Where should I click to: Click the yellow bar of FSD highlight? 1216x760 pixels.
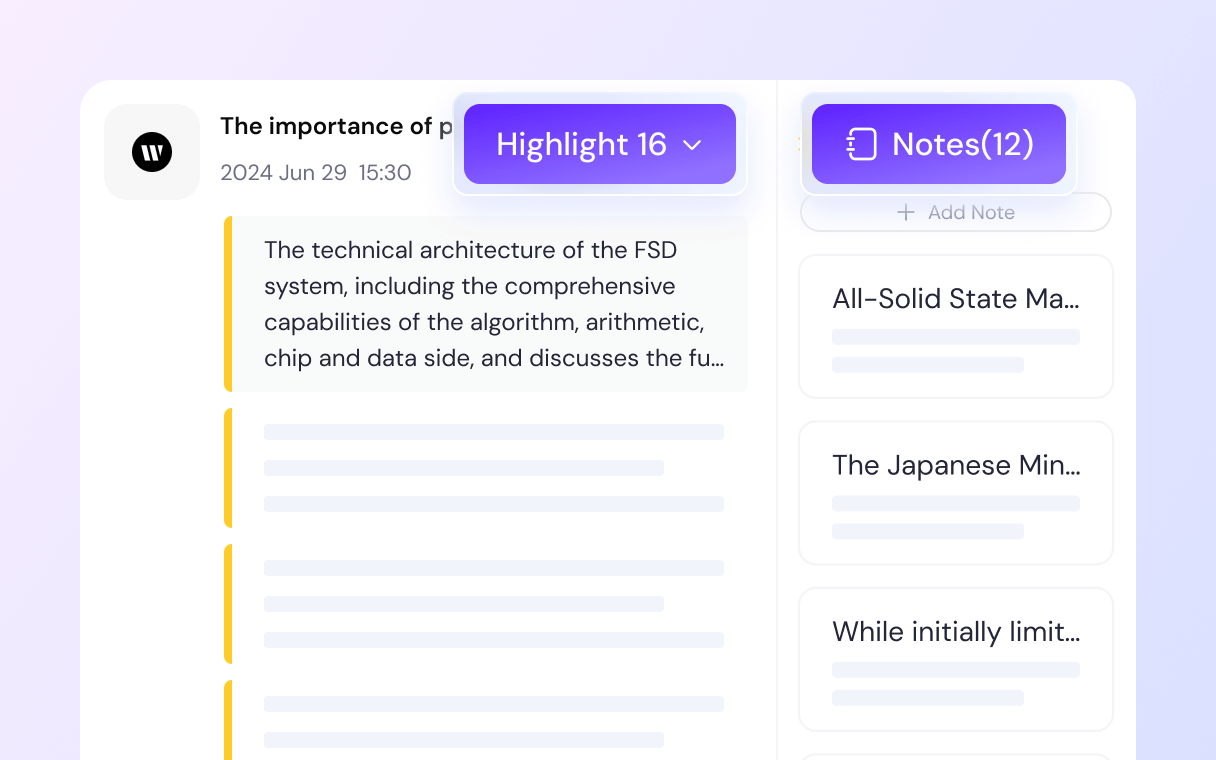coord(228,304)
